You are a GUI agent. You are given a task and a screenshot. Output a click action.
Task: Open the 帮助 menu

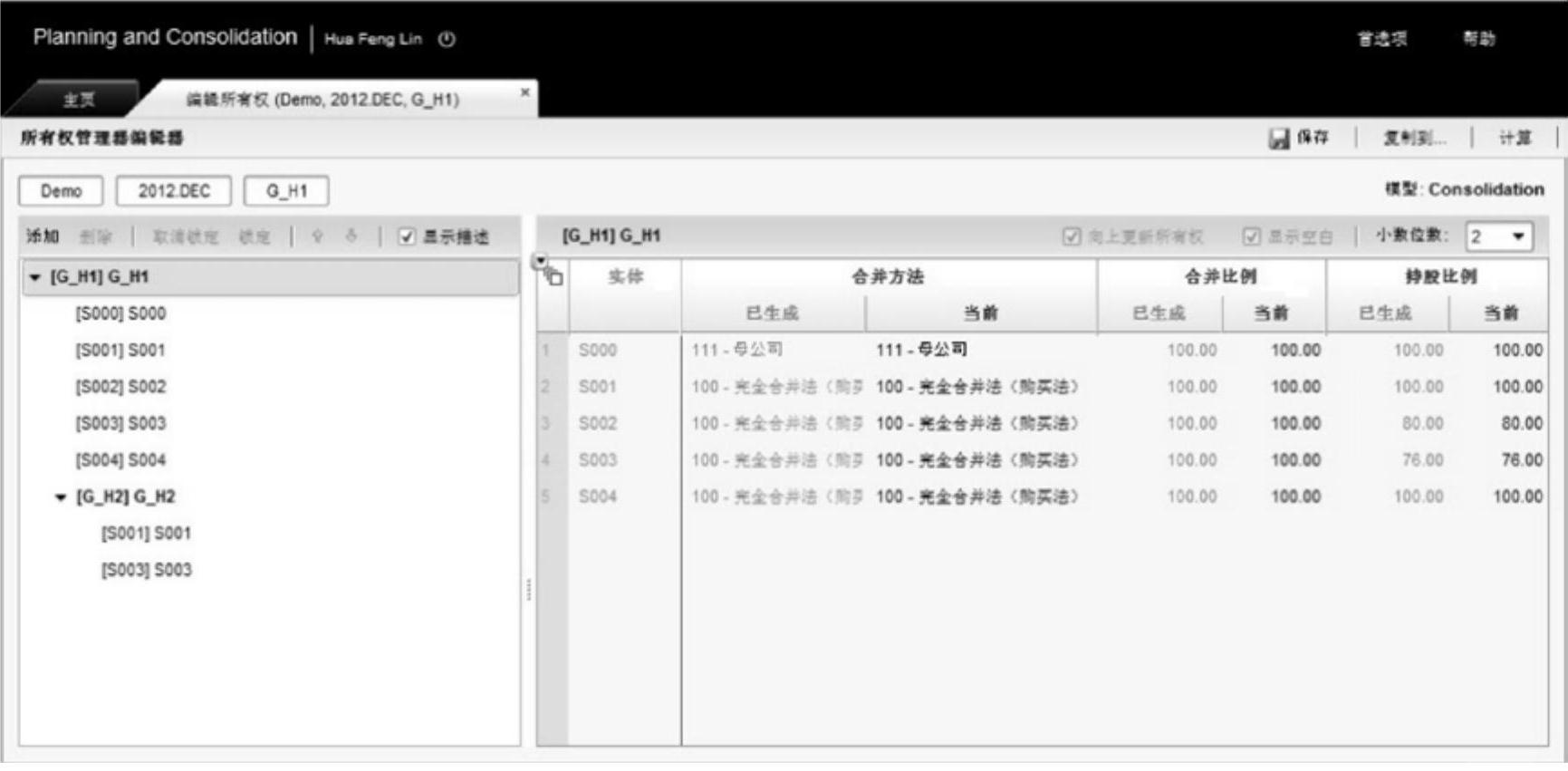click(1479, 39)
